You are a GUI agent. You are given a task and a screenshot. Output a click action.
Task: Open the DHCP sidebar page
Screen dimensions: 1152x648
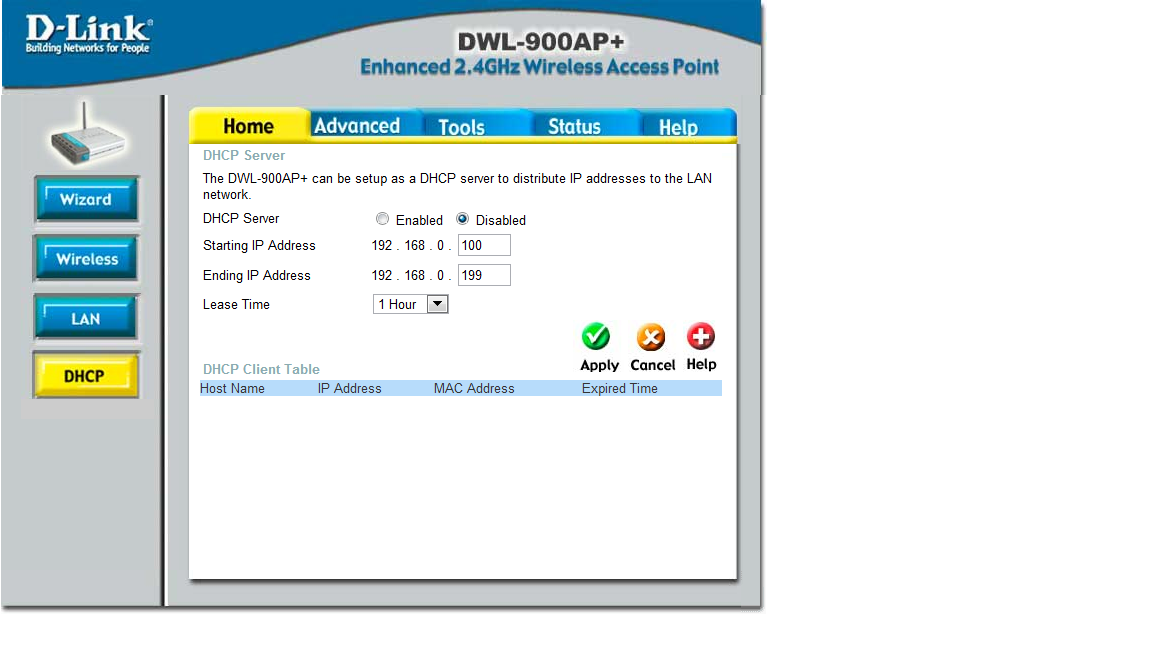pyautogui.click(x=86, y=375)
